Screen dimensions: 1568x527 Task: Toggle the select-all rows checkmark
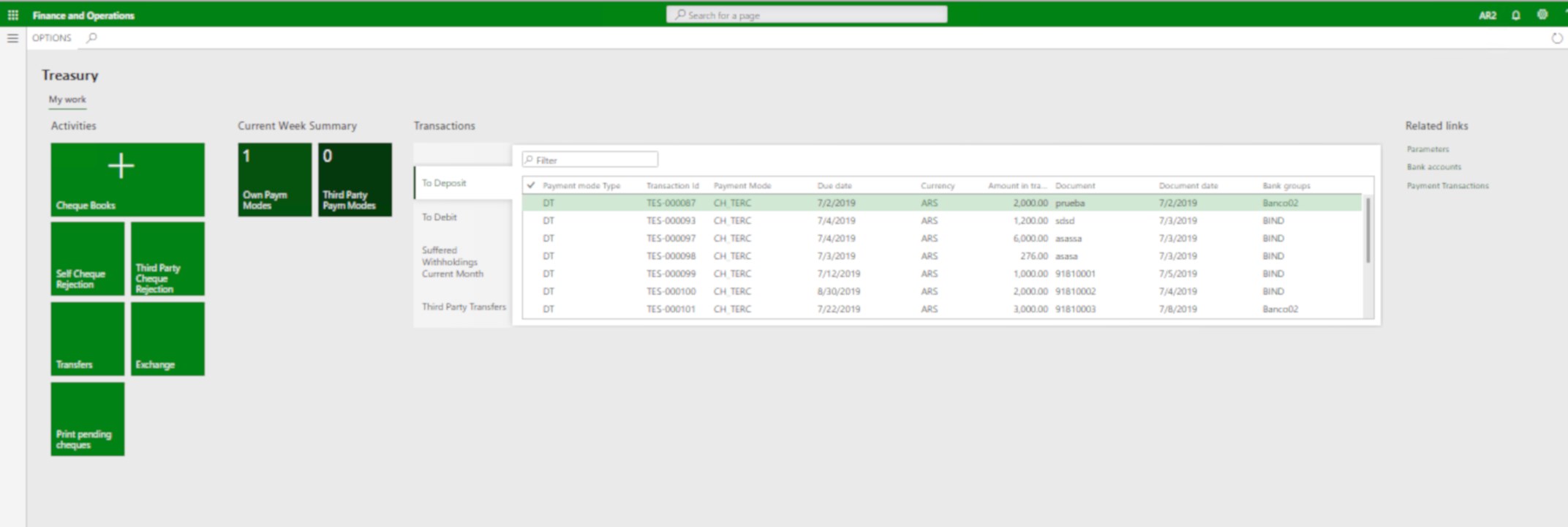pyautogui.click(x=531, y=185)
